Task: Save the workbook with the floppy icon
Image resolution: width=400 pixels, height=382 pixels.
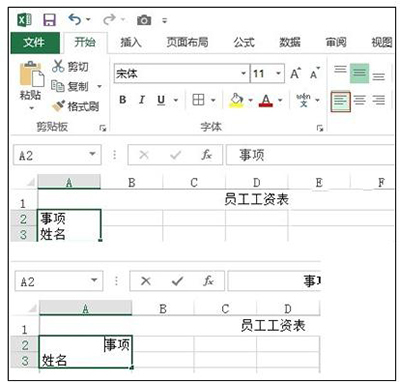Action: click(49, 20)
